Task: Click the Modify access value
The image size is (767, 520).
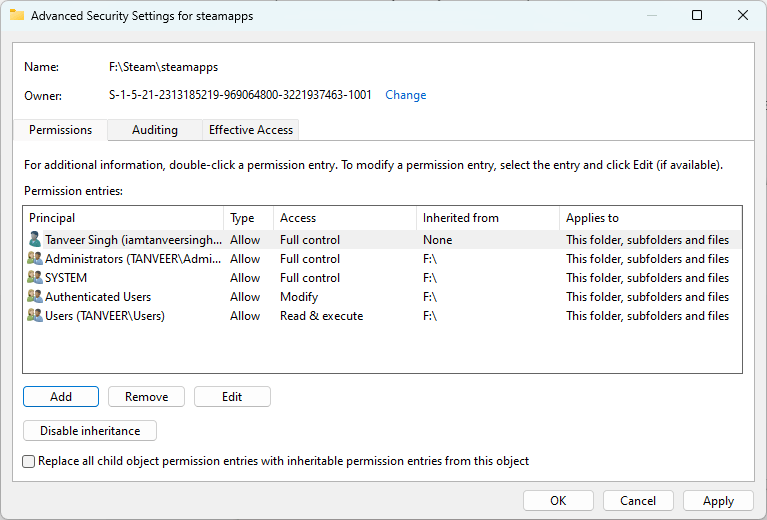Action: (299, 297)
